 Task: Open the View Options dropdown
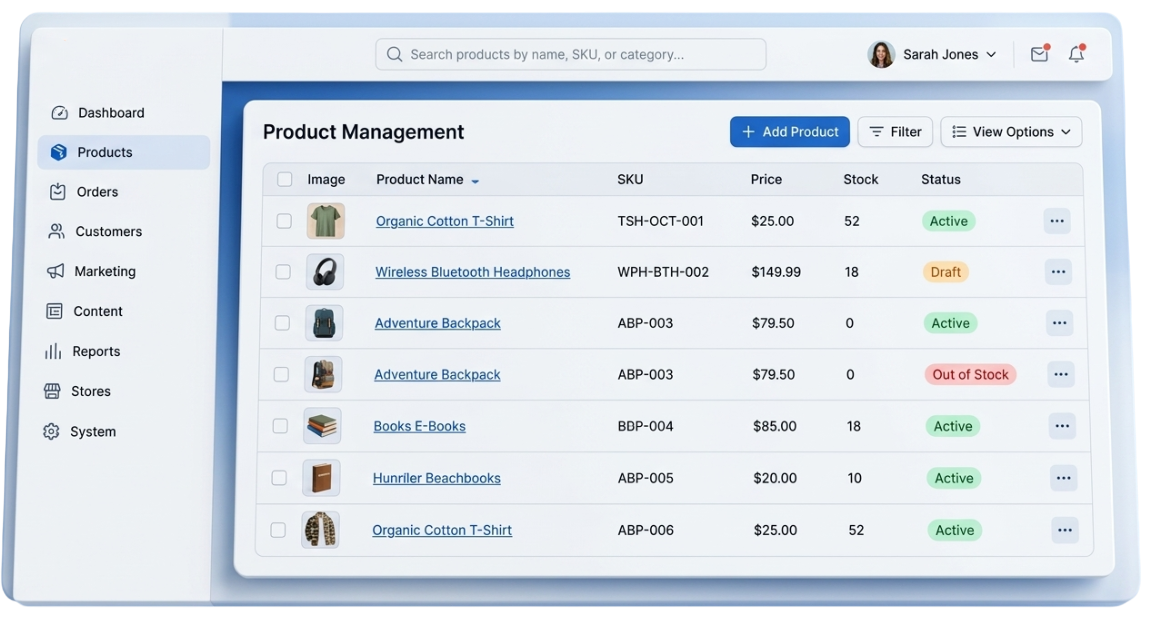pyautogui.click(x=1010, y=131)
